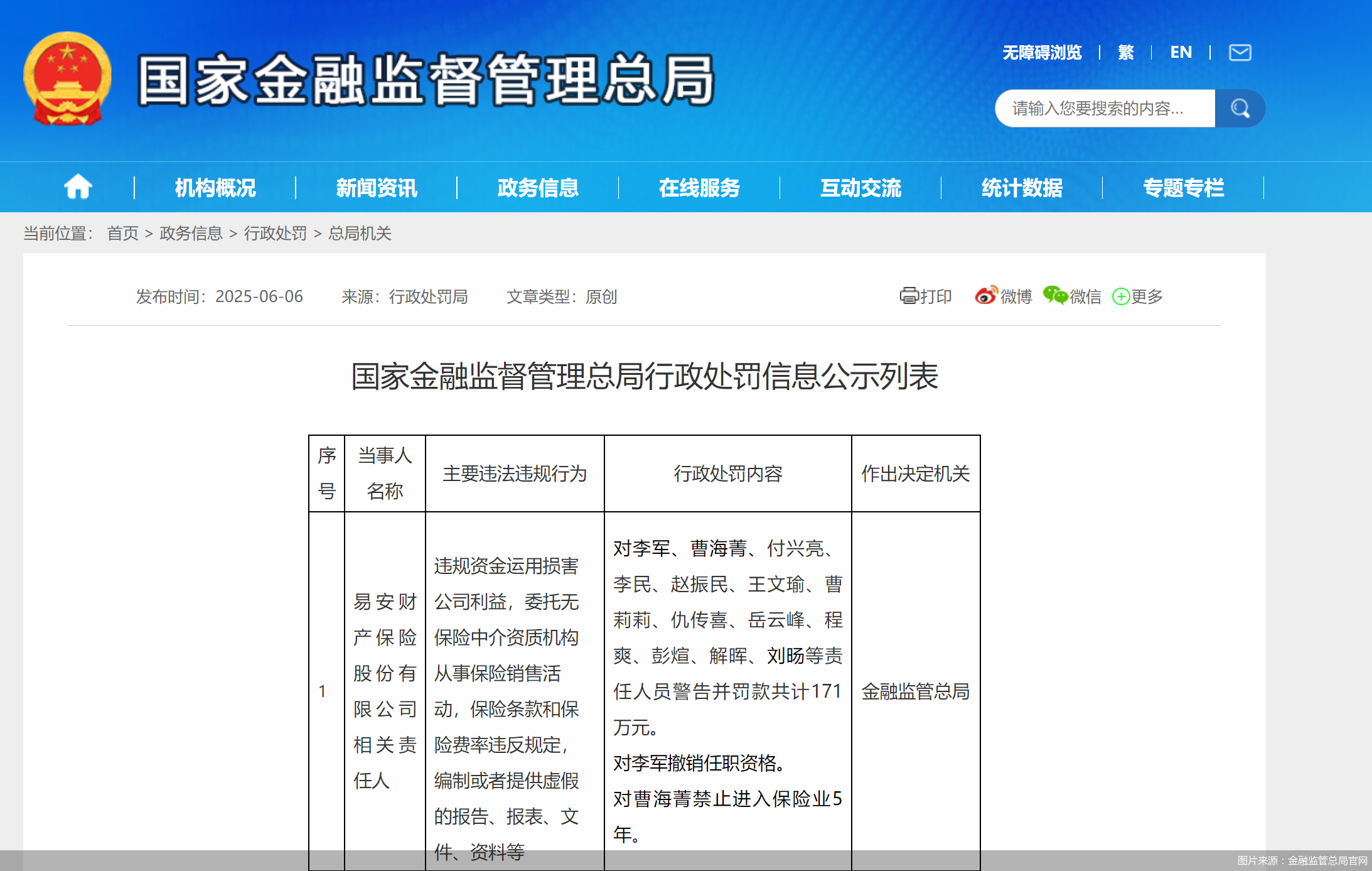Click the 微信 share label
Screen dimensions: 1372x871
point(1085,296)
